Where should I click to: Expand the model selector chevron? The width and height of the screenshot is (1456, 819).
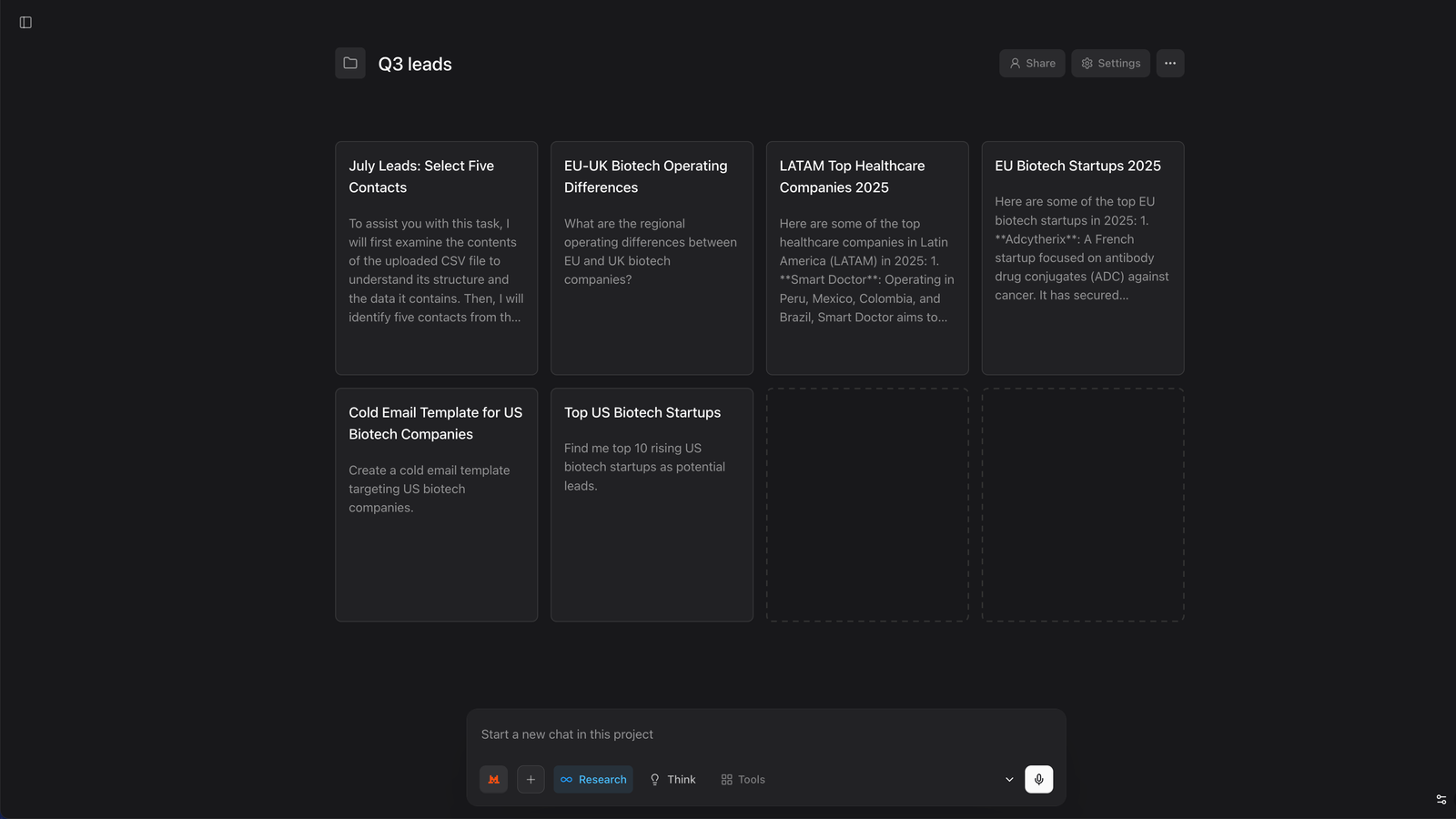click(1008, 779)
